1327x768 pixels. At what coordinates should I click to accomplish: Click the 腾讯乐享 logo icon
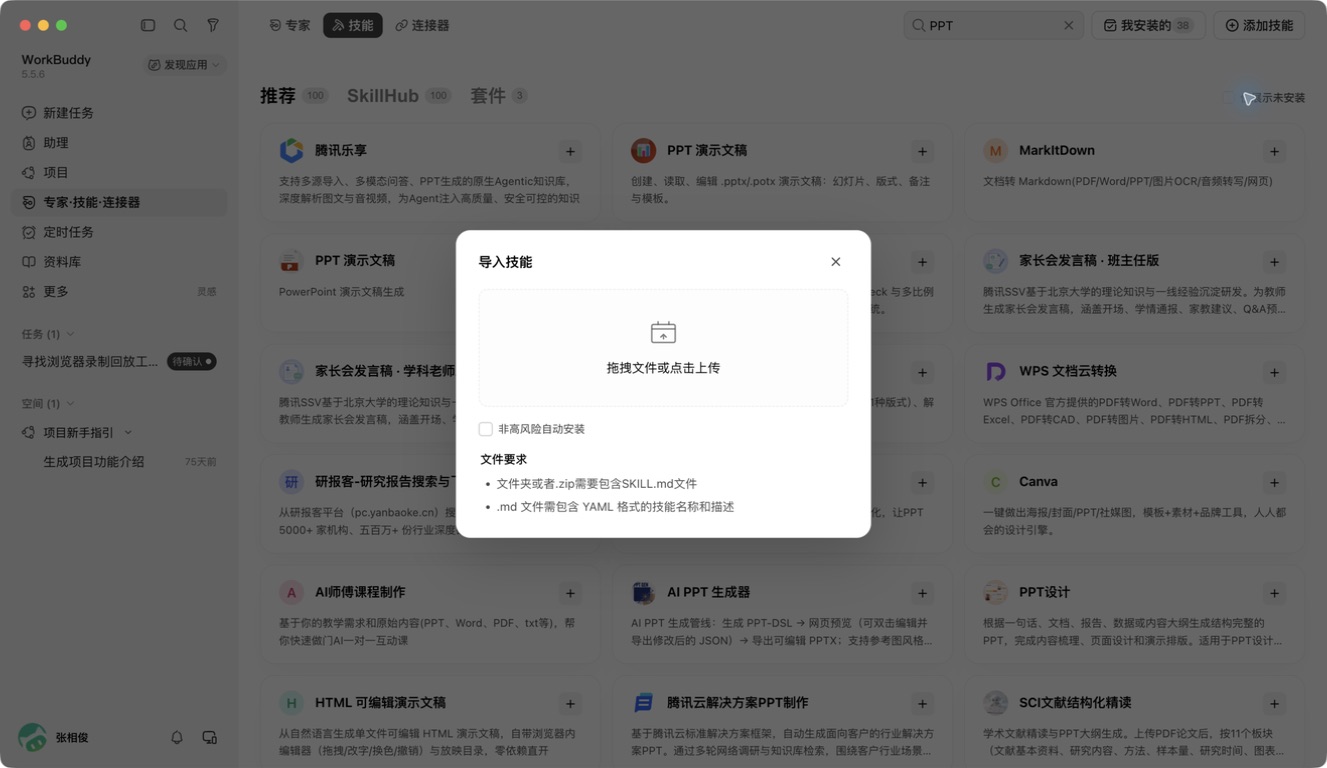point(291,151)
